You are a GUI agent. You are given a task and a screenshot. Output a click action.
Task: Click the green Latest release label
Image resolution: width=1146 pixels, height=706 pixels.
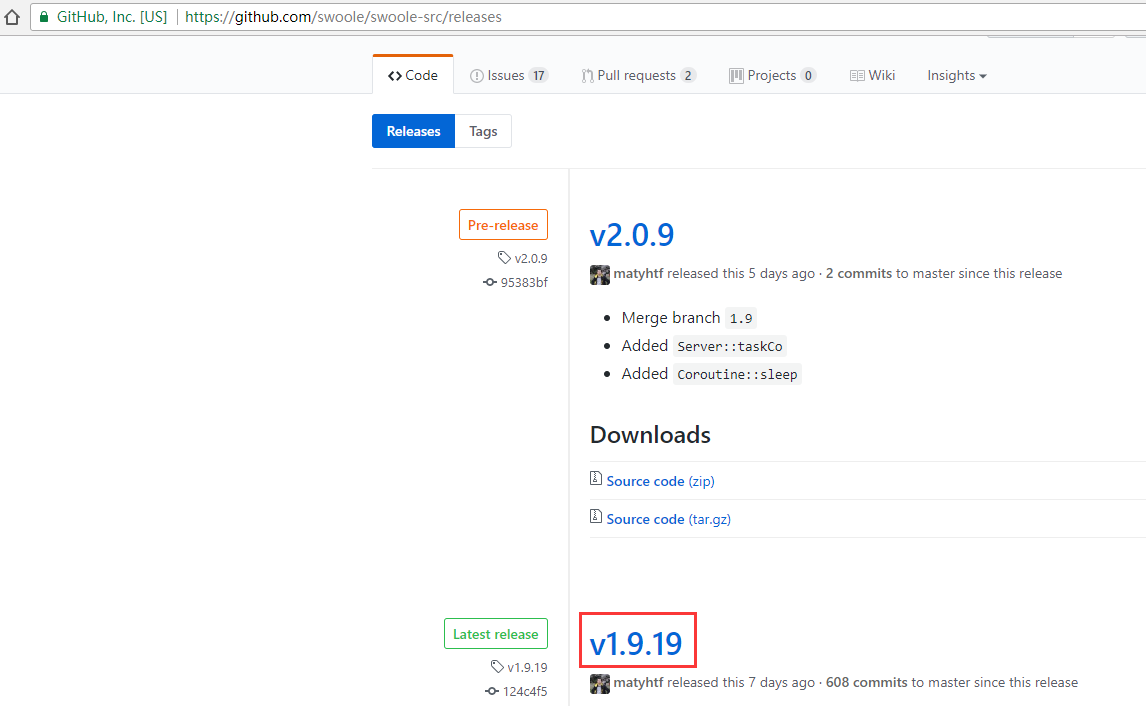(496, 634)
